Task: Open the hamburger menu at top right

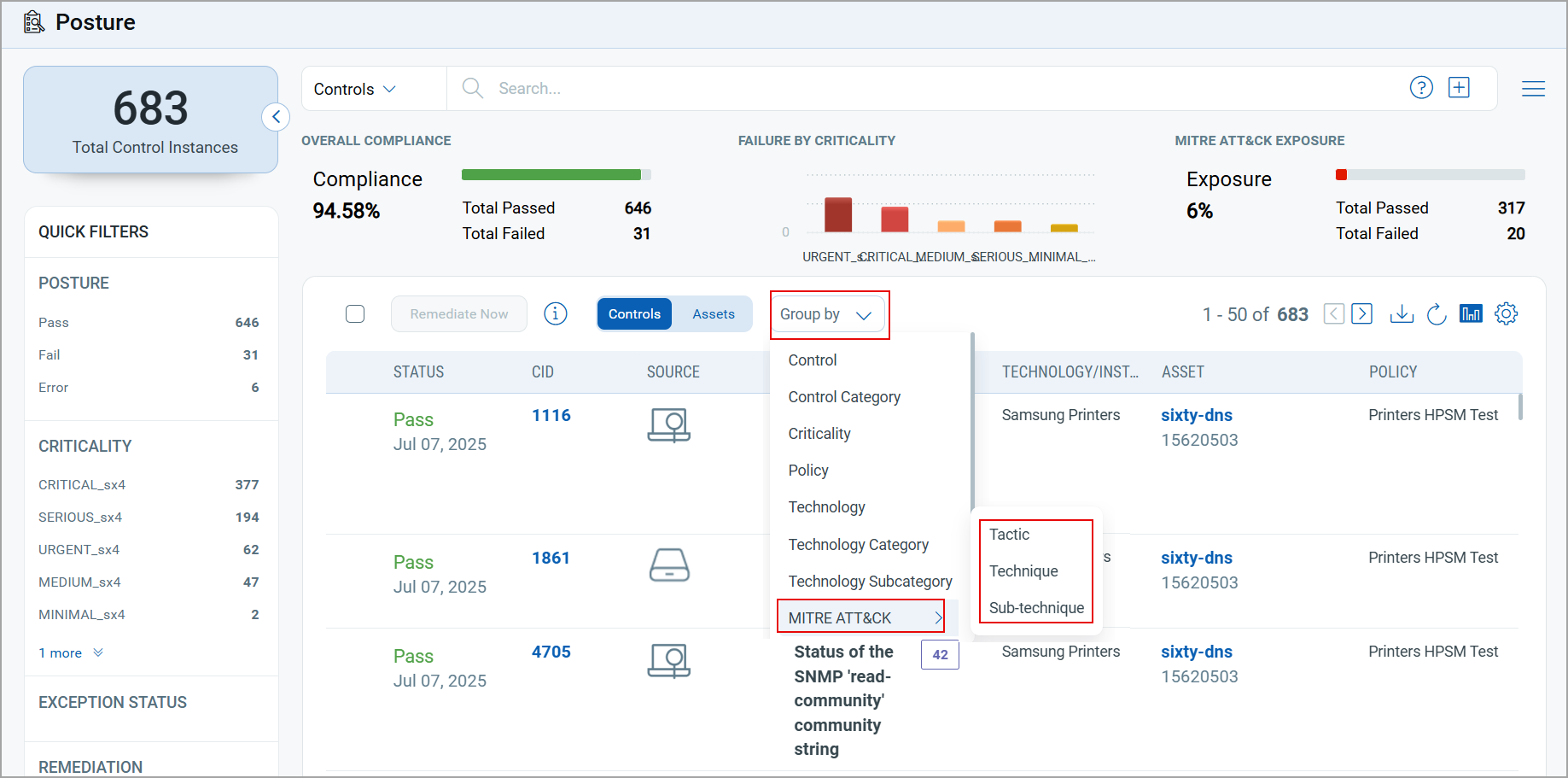Action: pos(1533,89)
